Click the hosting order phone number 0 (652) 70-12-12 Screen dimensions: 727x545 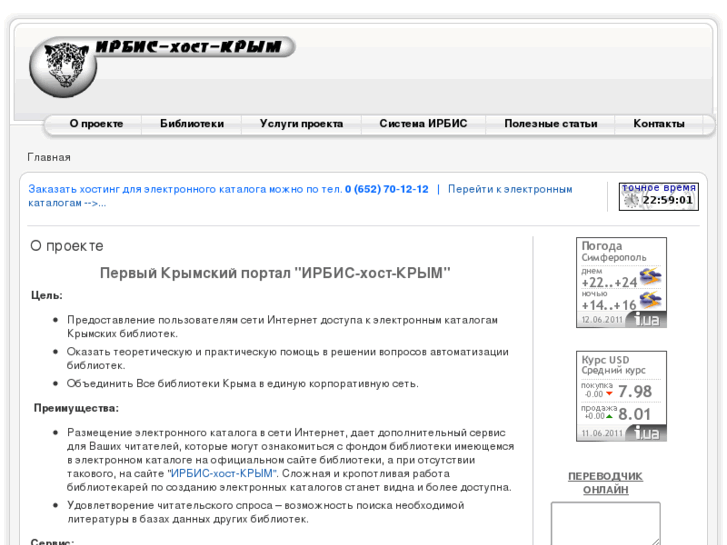pos(387,189)
